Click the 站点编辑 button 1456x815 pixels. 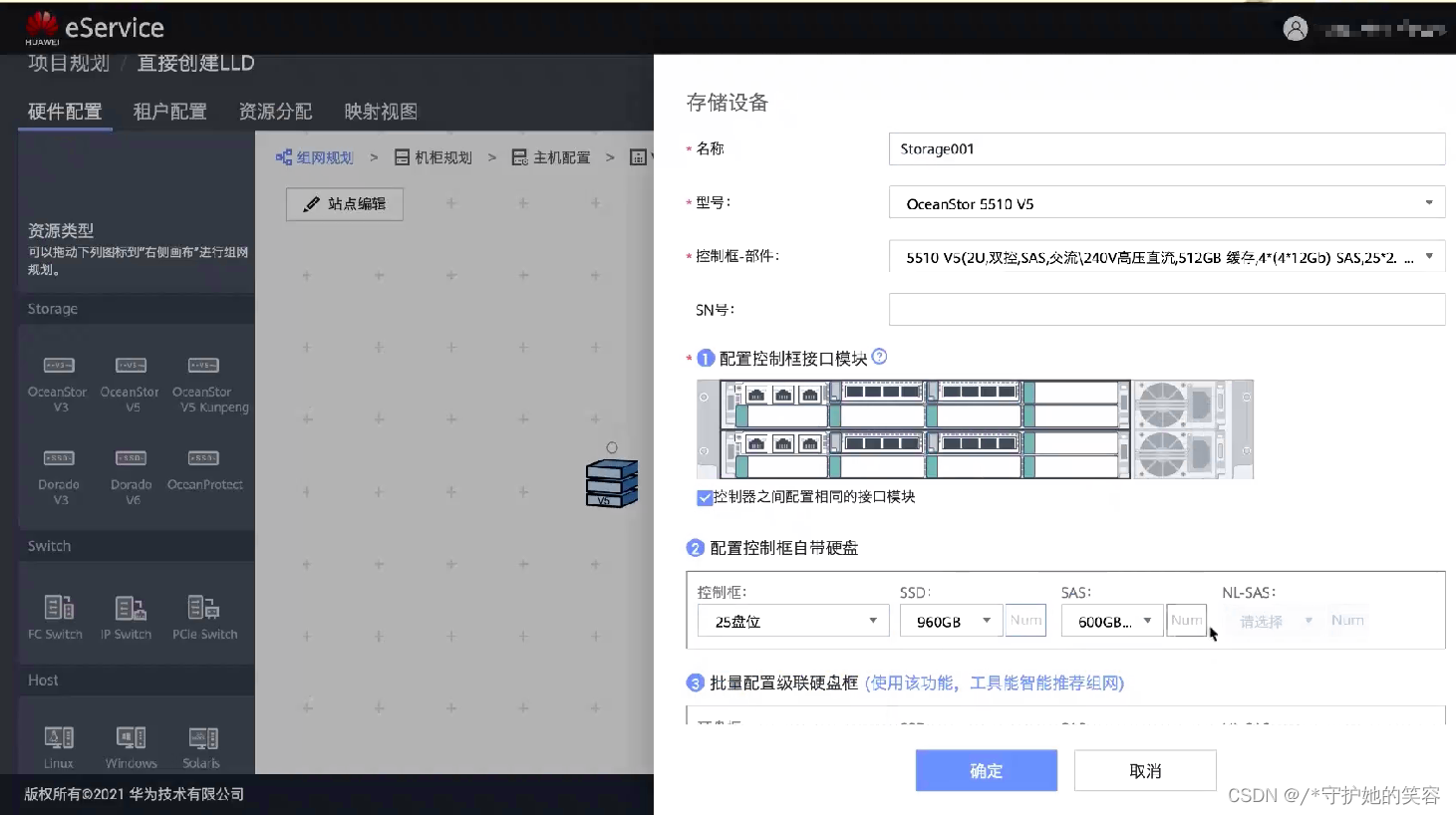(345, 204)
